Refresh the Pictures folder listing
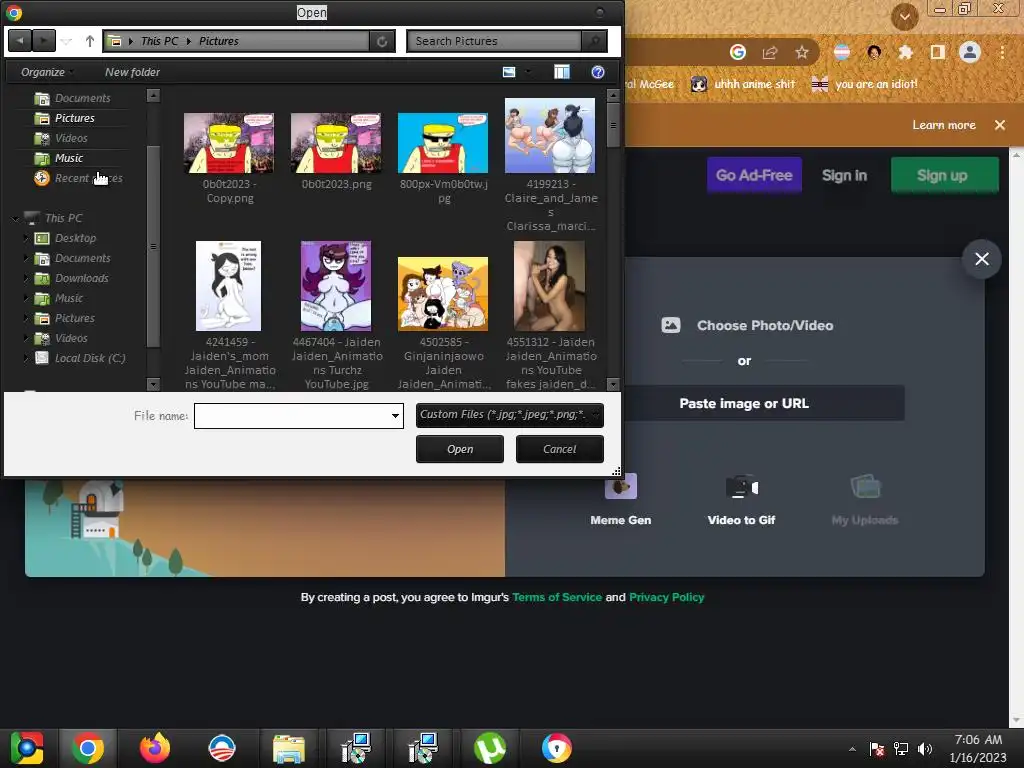This screenshot has height=768, width=1024. point(382,41)
